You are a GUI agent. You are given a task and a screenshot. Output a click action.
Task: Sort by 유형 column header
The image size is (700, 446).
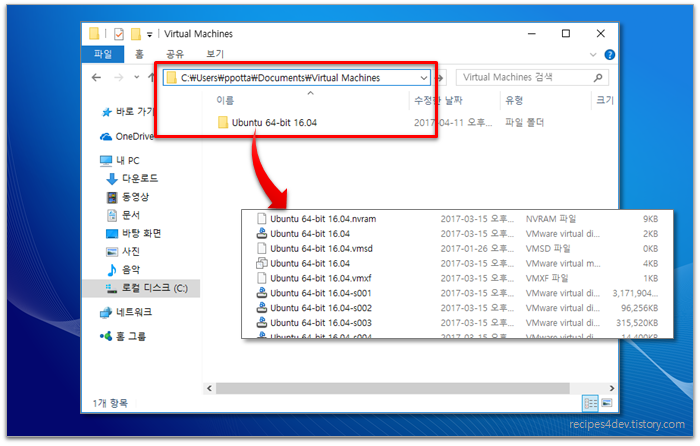click(514, 100)
